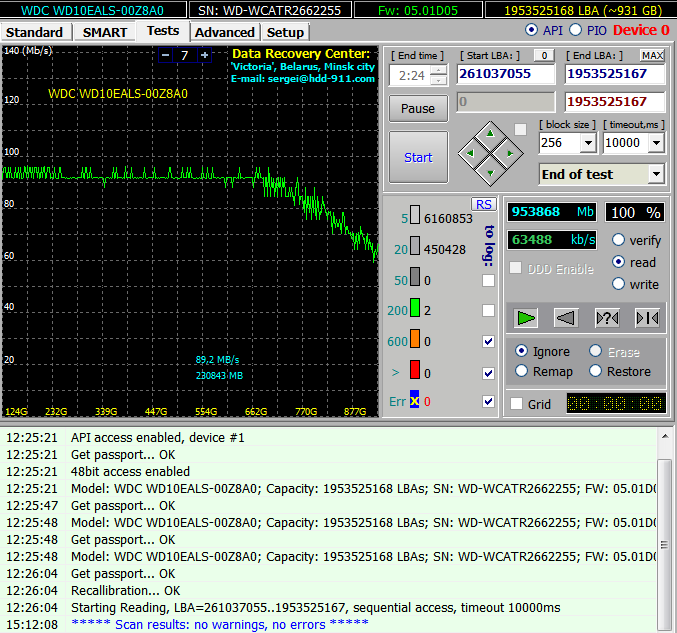Click the red current LBA field 1953525167
This screenshot has width=677, height=633.
[x=615, y=102]
